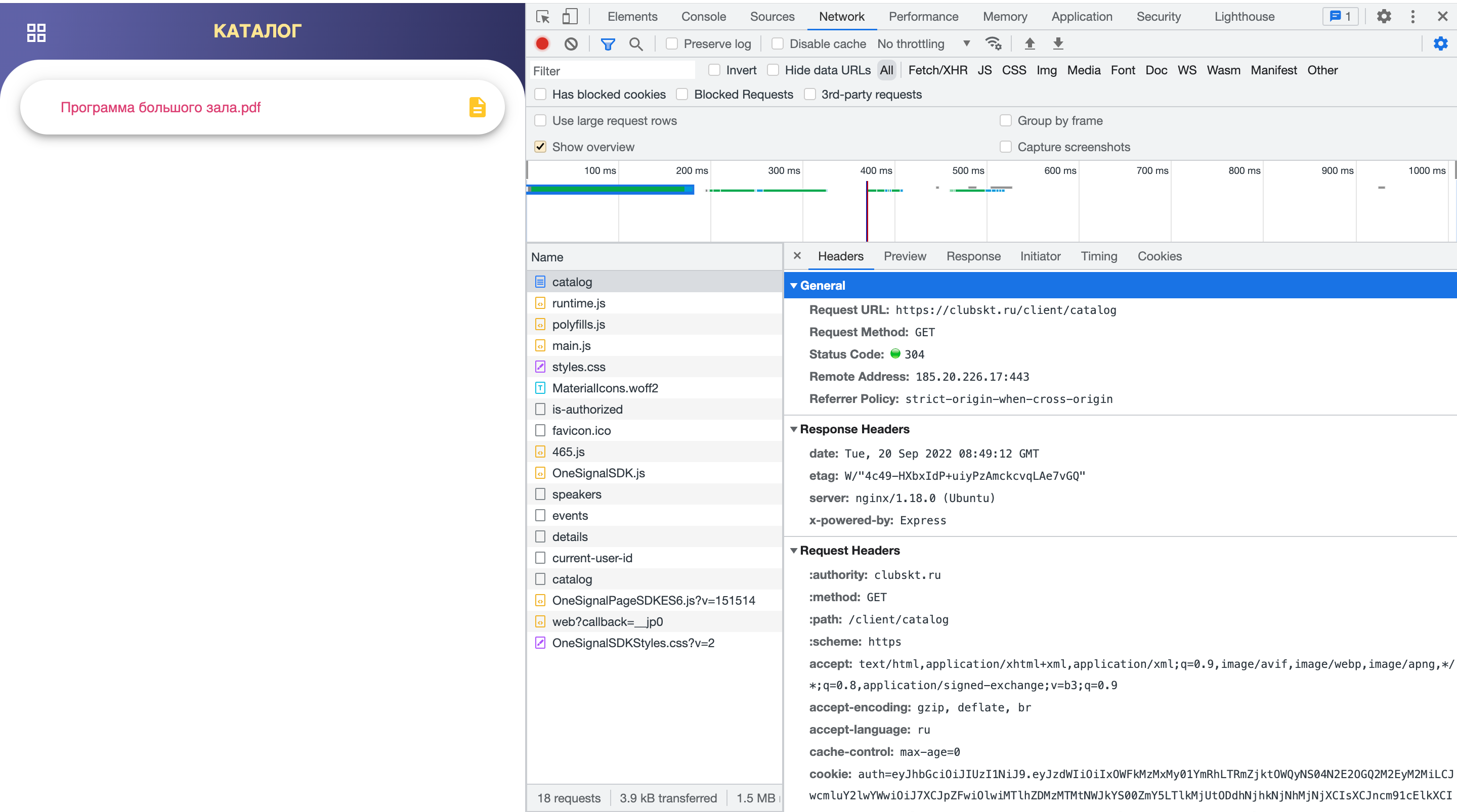Viewport: 1457px width, 812px height.
Task: Select No throttling dropdown option
Action: [x=921, y=43]
